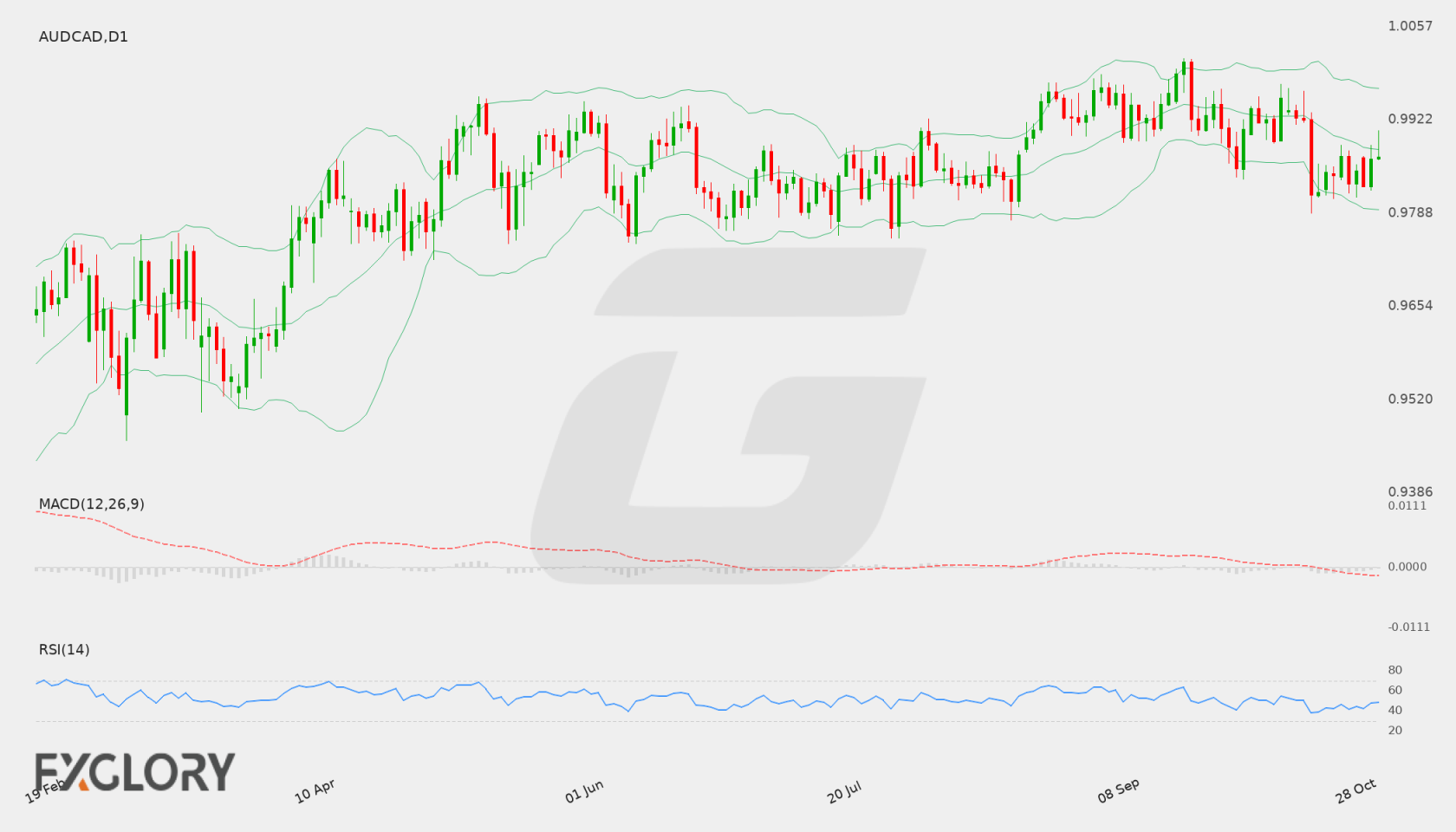Image resolution: width=1456 pixels, height=832 pixels.
Task: Click the RSI 60 level label
Action: coord(1395,690)
